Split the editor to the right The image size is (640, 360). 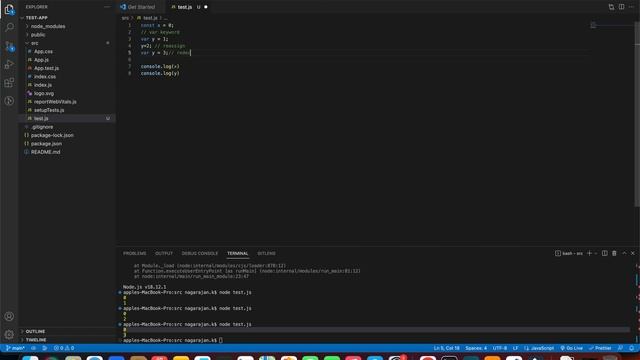coord(621,7)
